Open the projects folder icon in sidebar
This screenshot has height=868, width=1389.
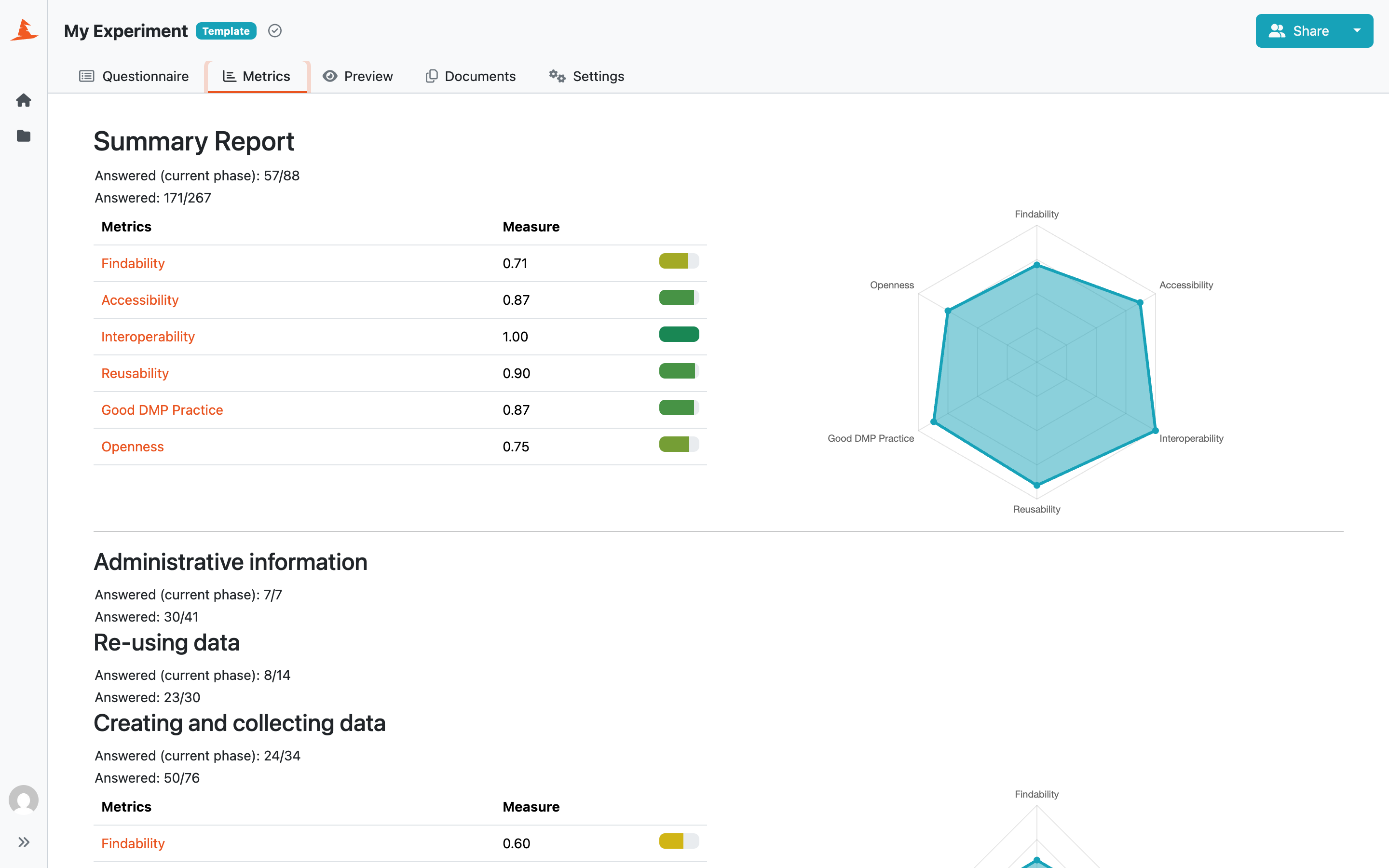(24, 136)
